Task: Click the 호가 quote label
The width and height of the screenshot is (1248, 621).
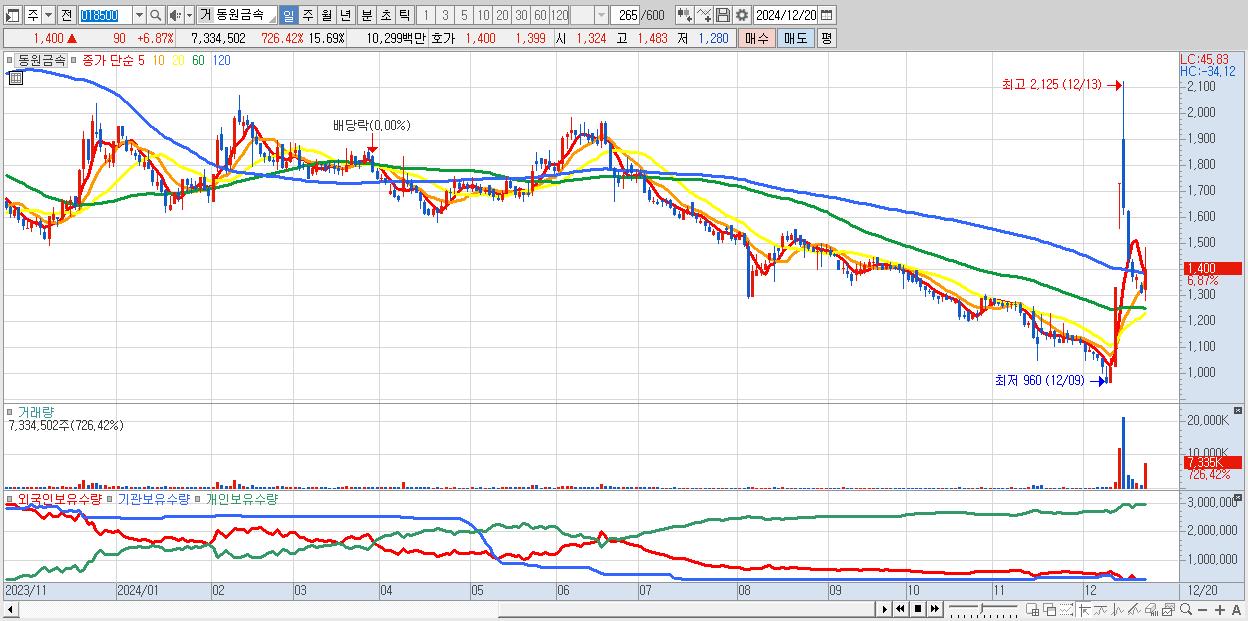Action: [x=443, y=38]
